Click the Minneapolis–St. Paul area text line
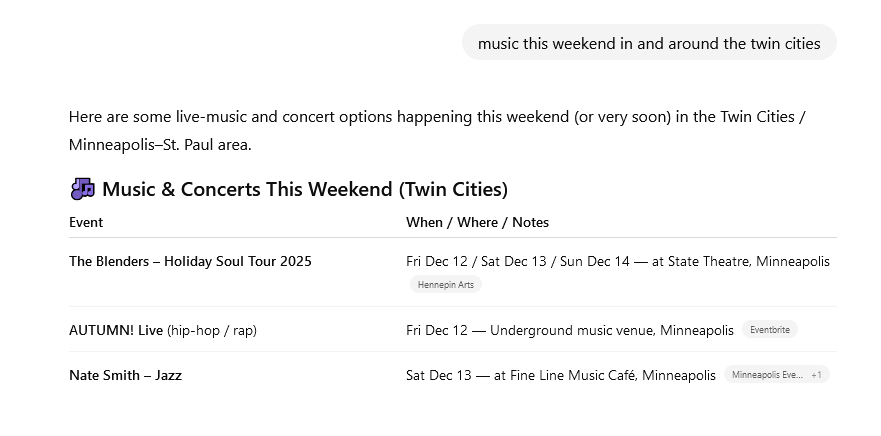The image size is (881, 436). pyautogui.click(x=160, y=145)
